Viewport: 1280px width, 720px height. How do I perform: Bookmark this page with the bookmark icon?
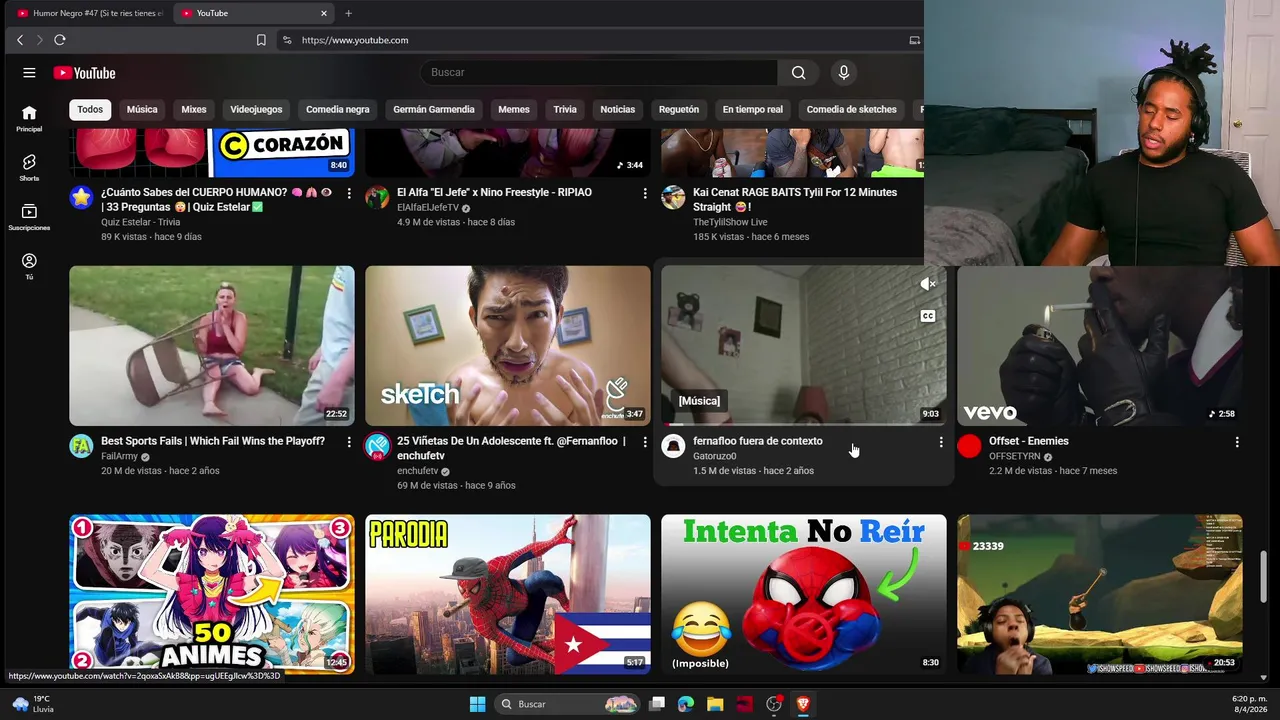pos(261,40)
